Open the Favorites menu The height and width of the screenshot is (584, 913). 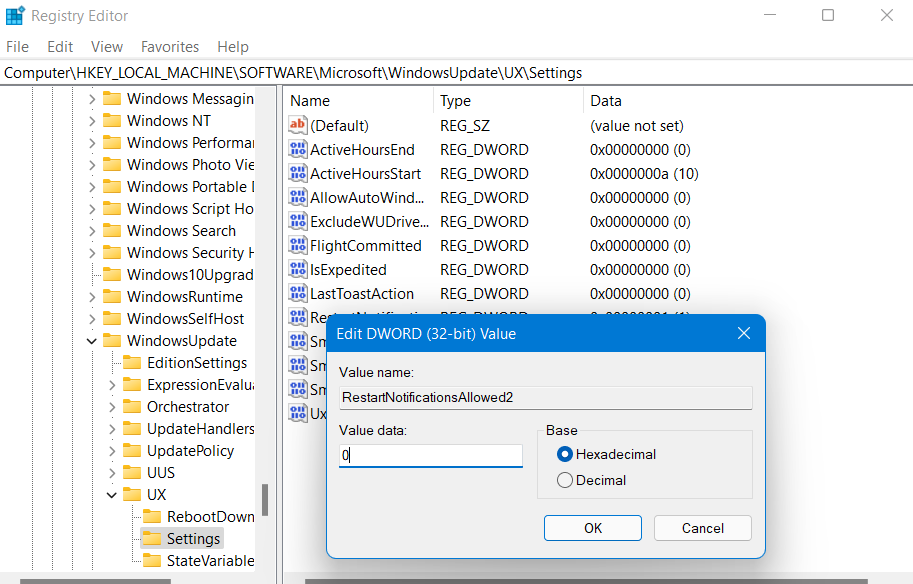click(170, 47)
